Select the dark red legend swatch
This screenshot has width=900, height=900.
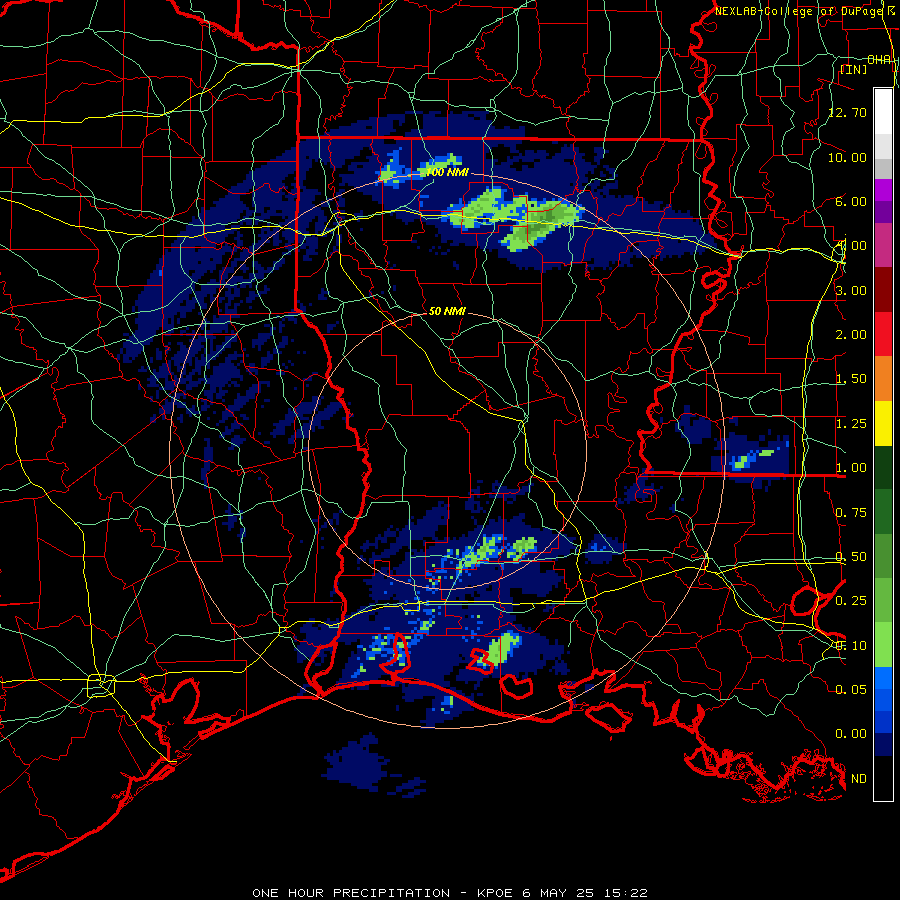[x=883, y=290]
